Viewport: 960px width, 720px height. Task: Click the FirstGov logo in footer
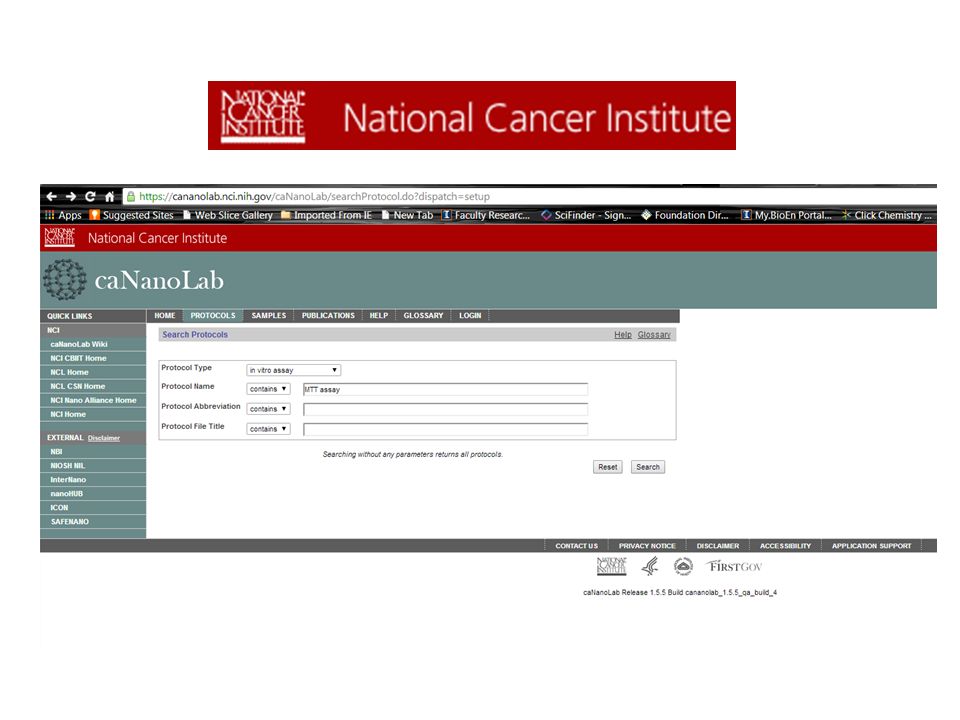735,567
